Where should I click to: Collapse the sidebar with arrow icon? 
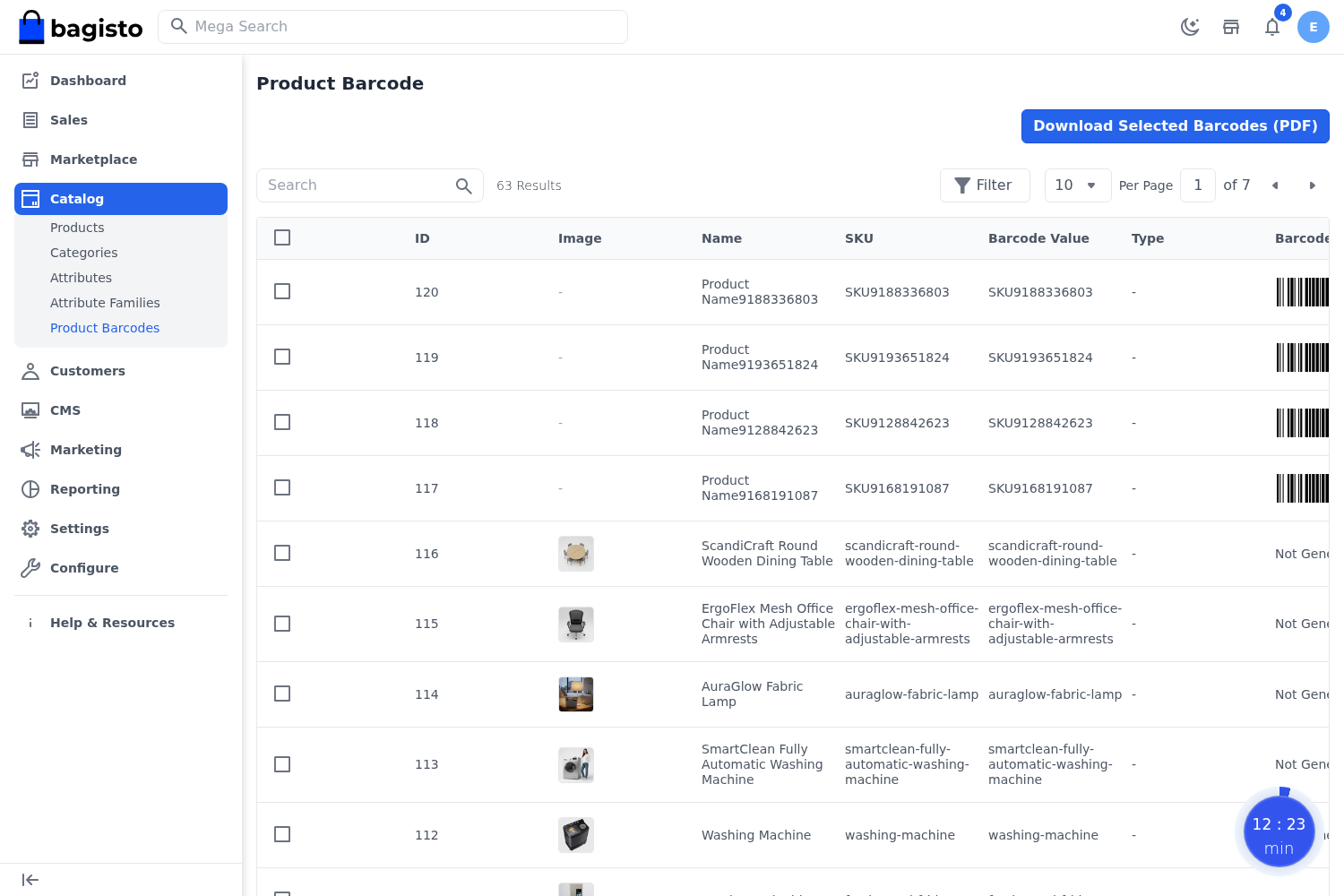[x=30, y=880]
